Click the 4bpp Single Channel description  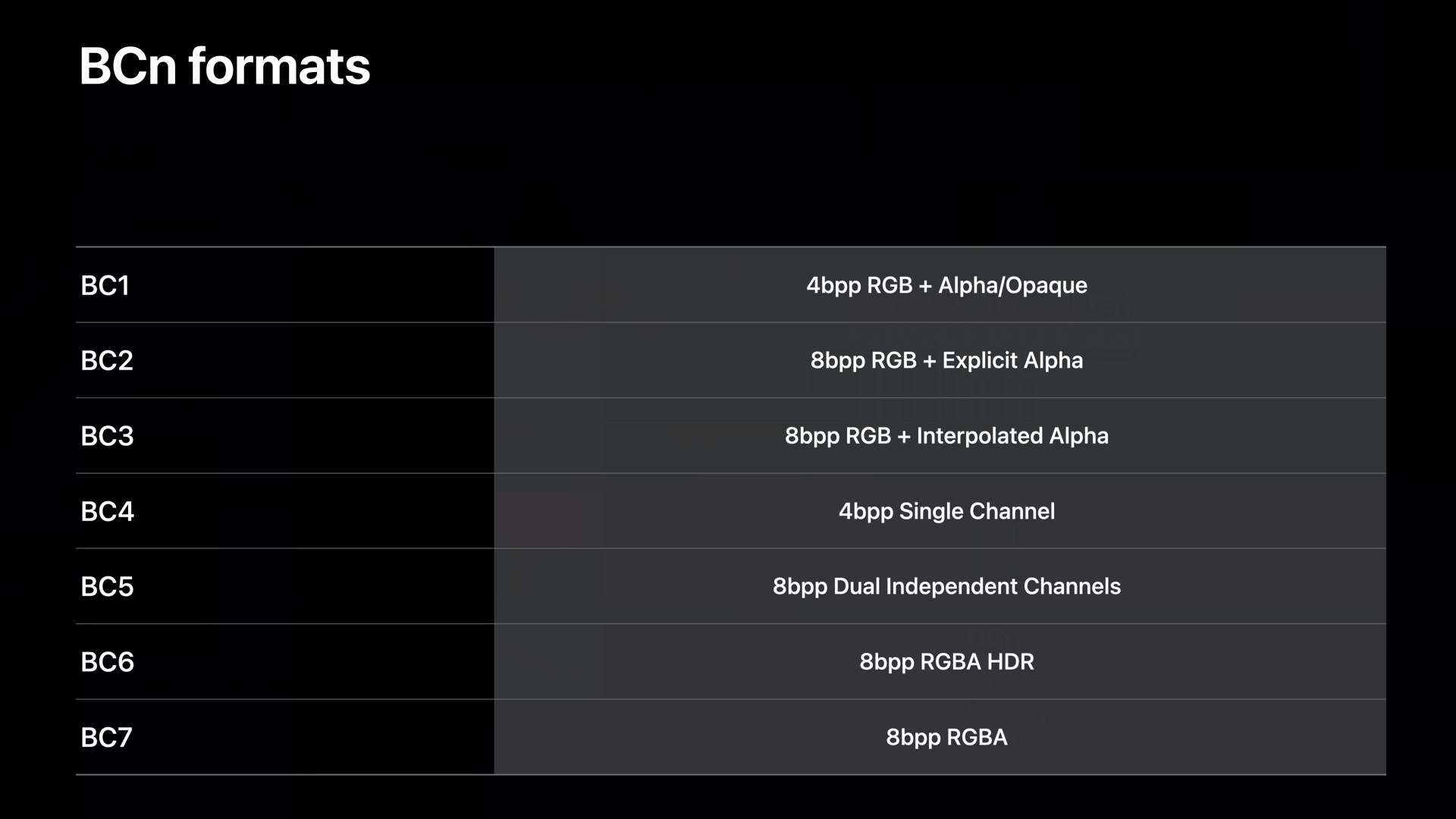(x=946, y=512)
